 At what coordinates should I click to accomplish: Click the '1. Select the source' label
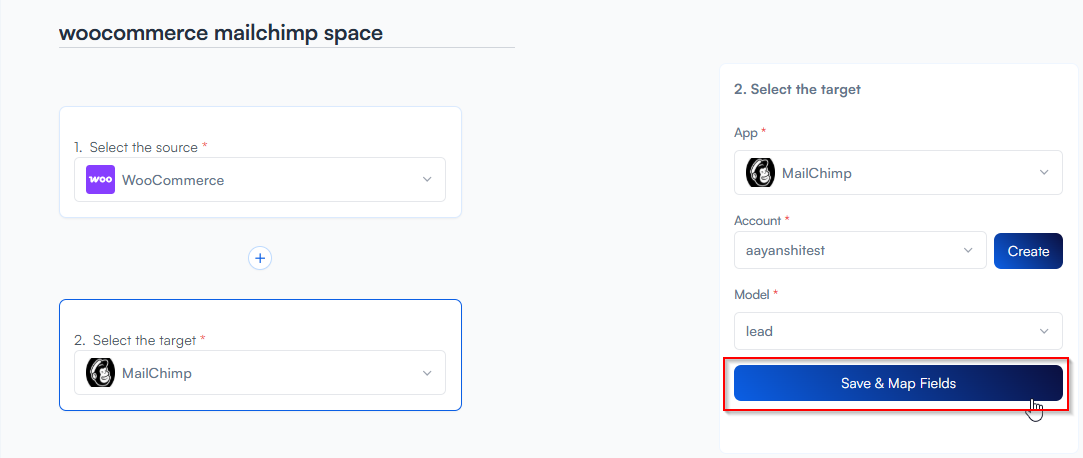pyautogui.click(x=139, y=147)
